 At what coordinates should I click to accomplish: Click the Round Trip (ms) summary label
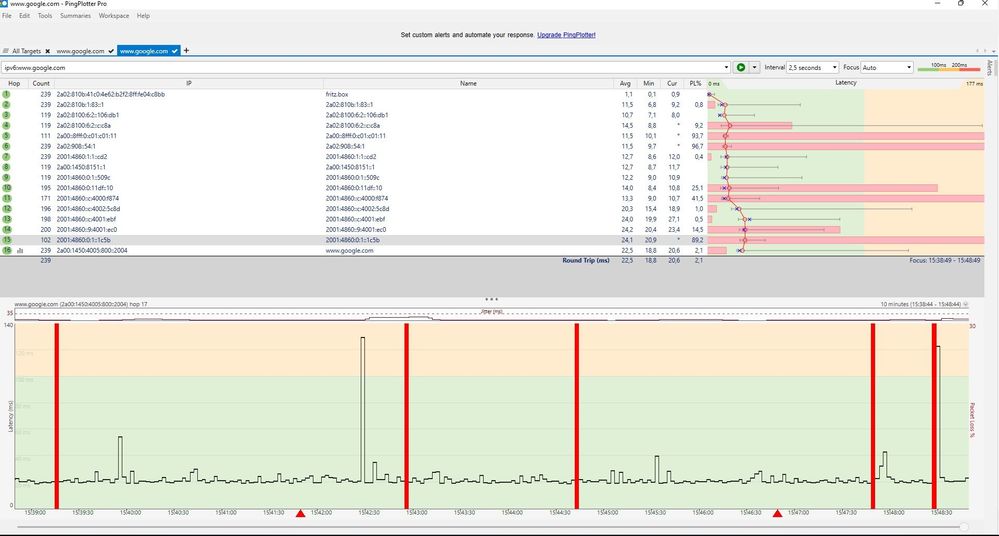[586, 260]
